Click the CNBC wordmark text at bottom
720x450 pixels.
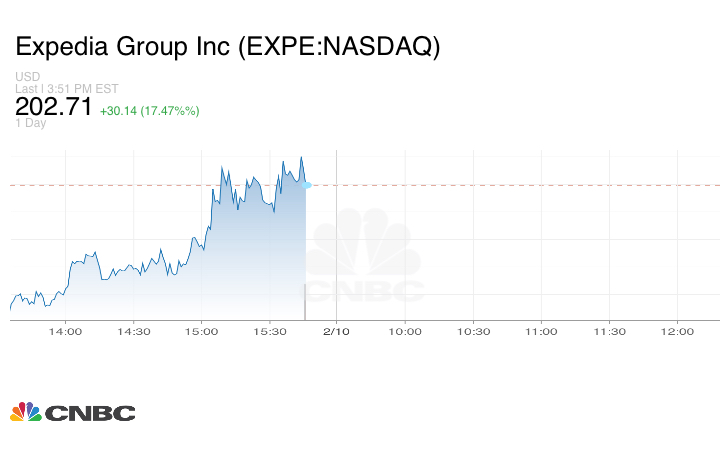point(90,413)
